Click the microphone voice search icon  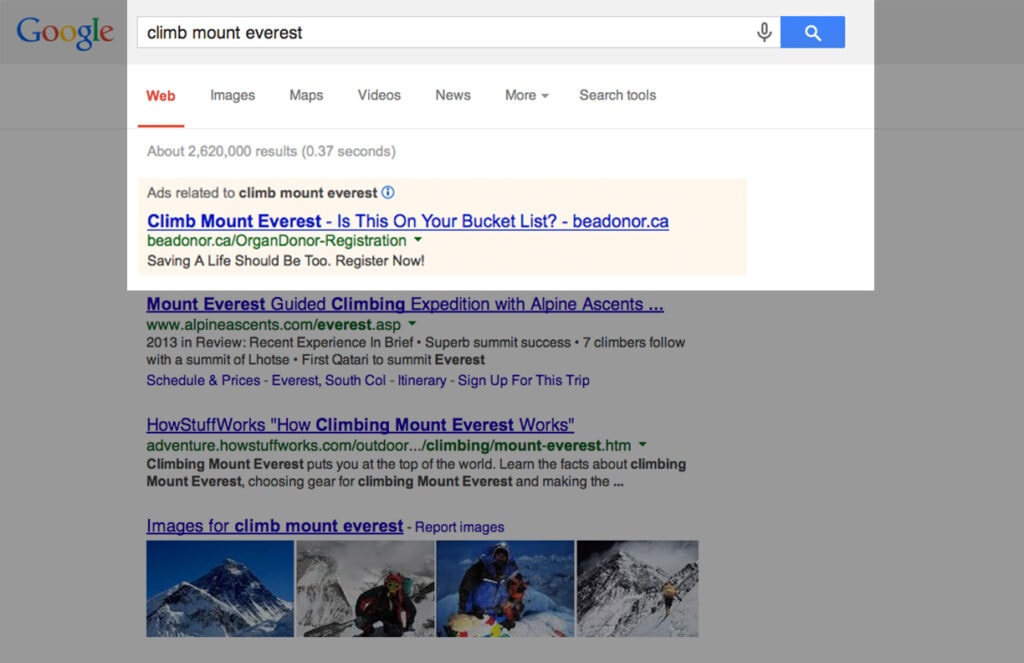(x=764, y=32)
